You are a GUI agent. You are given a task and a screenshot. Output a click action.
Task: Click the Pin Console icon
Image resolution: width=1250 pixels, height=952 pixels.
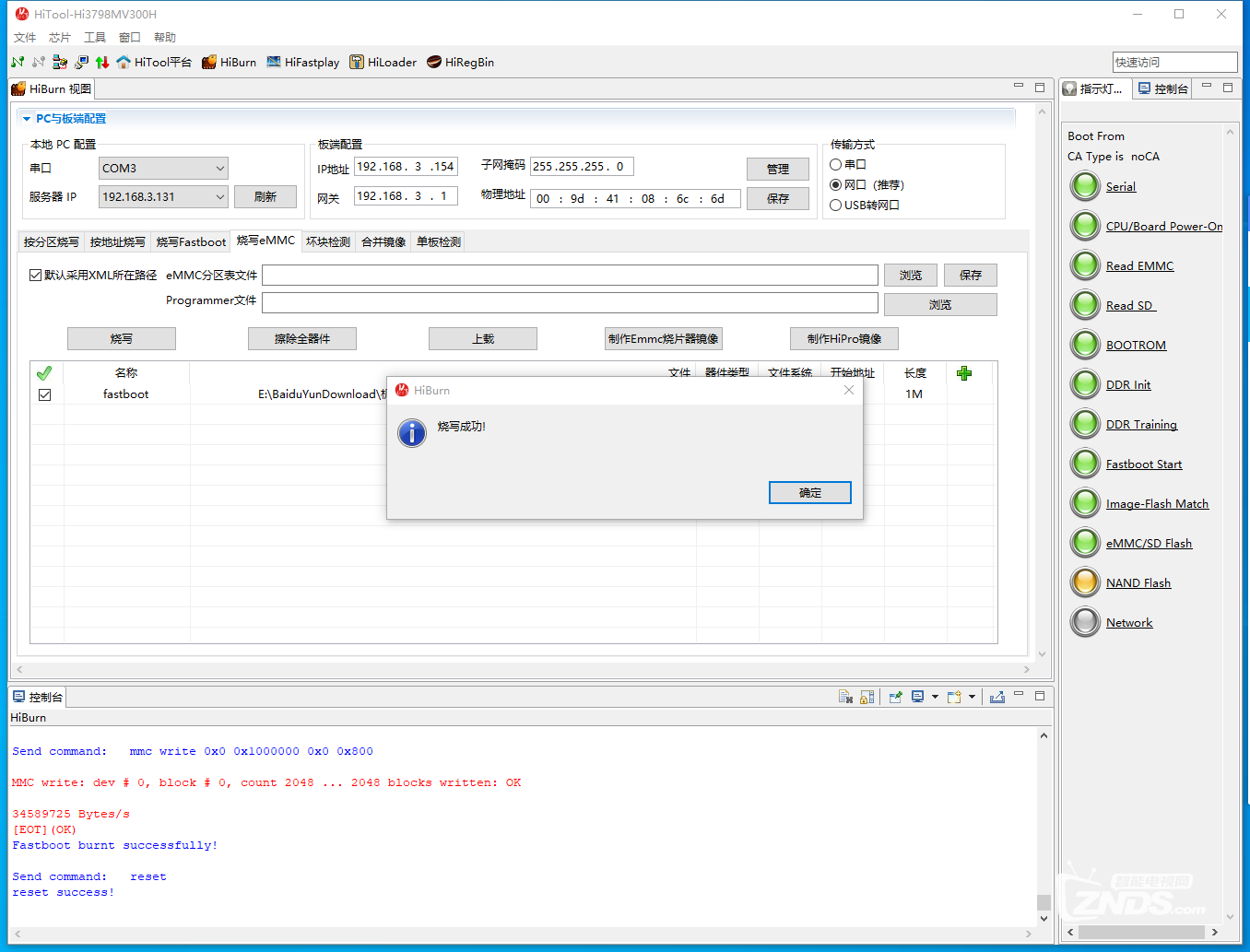coord(895,697)
